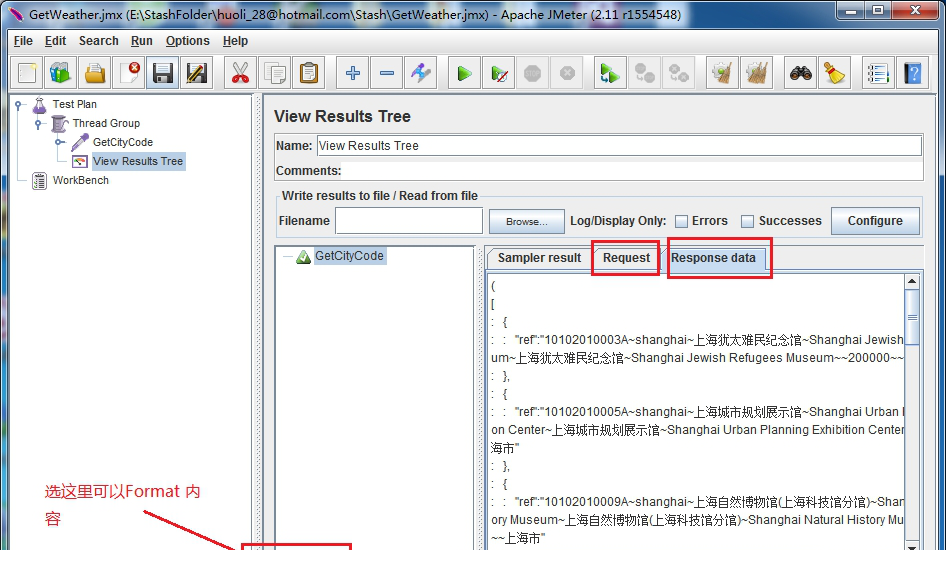
Task: Open the Templates icon
Action: [x=60, y=74]
